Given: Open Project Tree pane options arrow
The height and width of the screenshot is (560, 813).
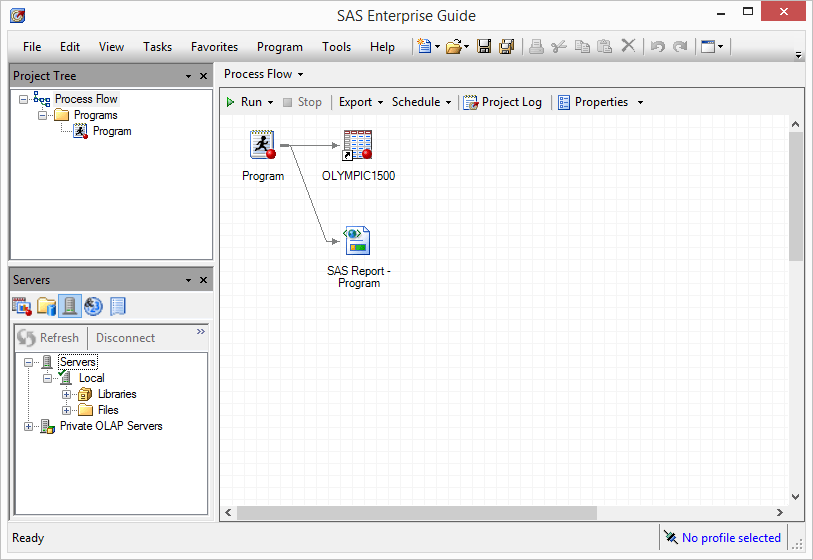Looking at the screenshot, I should point(188,76).
